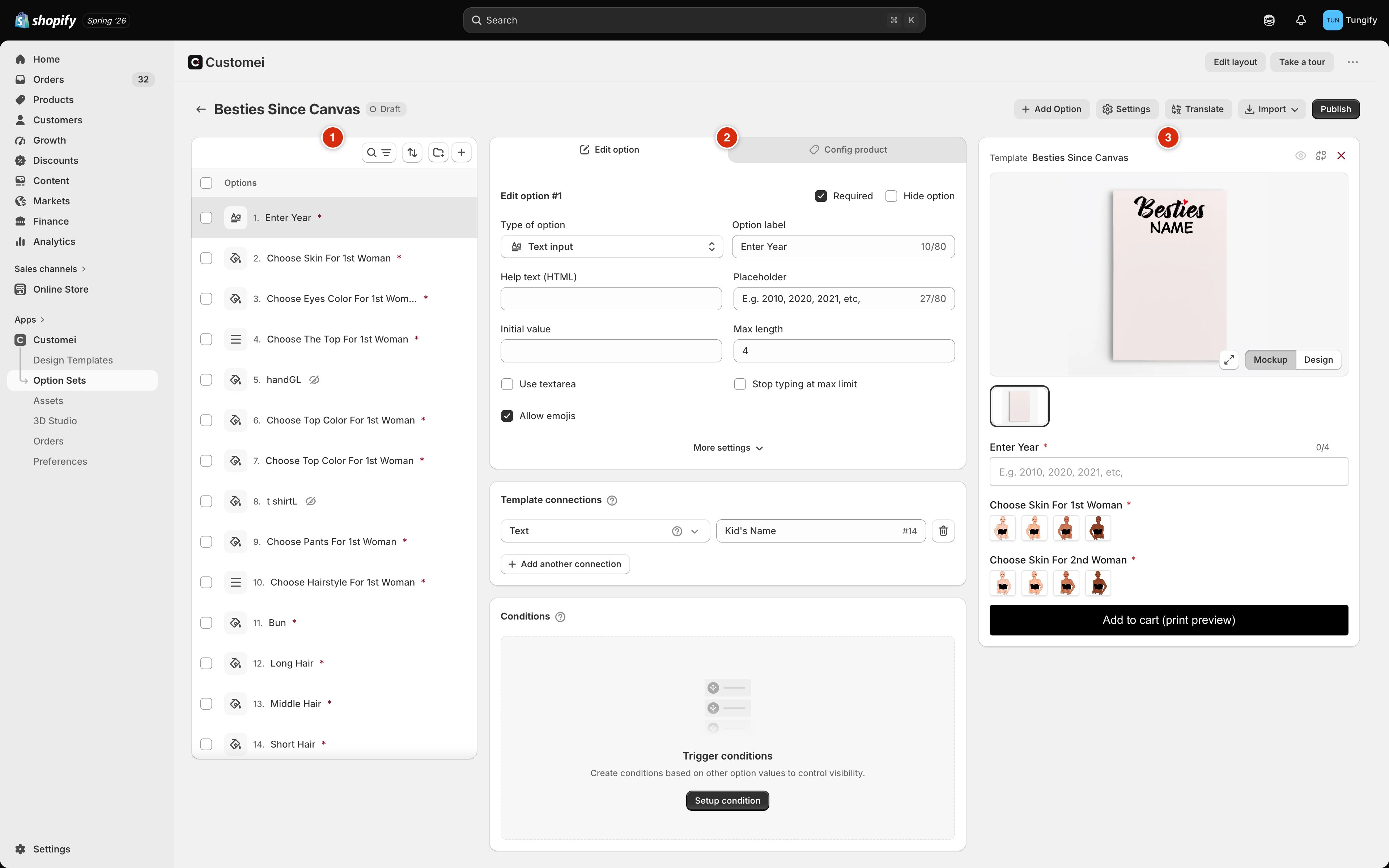1389x868 pixels.
Task: Click the add folder group icon
Action: point(438,153)
